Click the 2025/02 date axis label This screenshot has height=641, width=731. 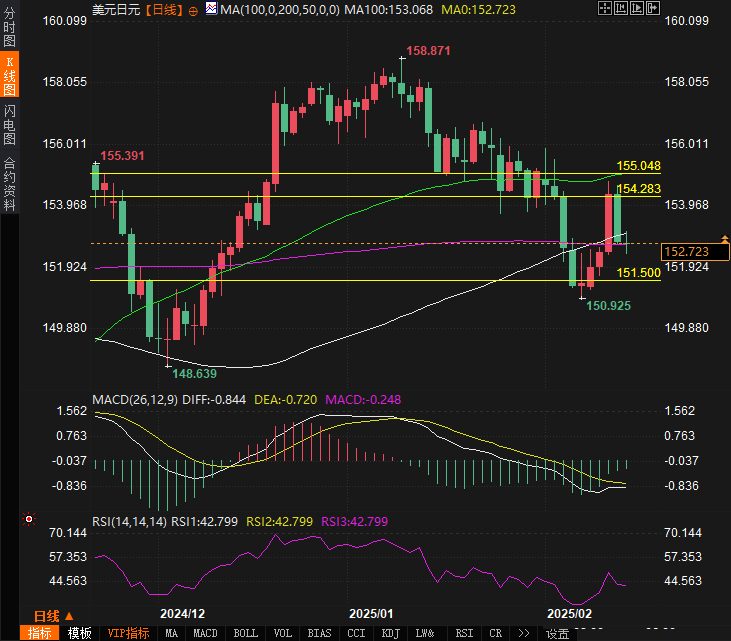569,613
